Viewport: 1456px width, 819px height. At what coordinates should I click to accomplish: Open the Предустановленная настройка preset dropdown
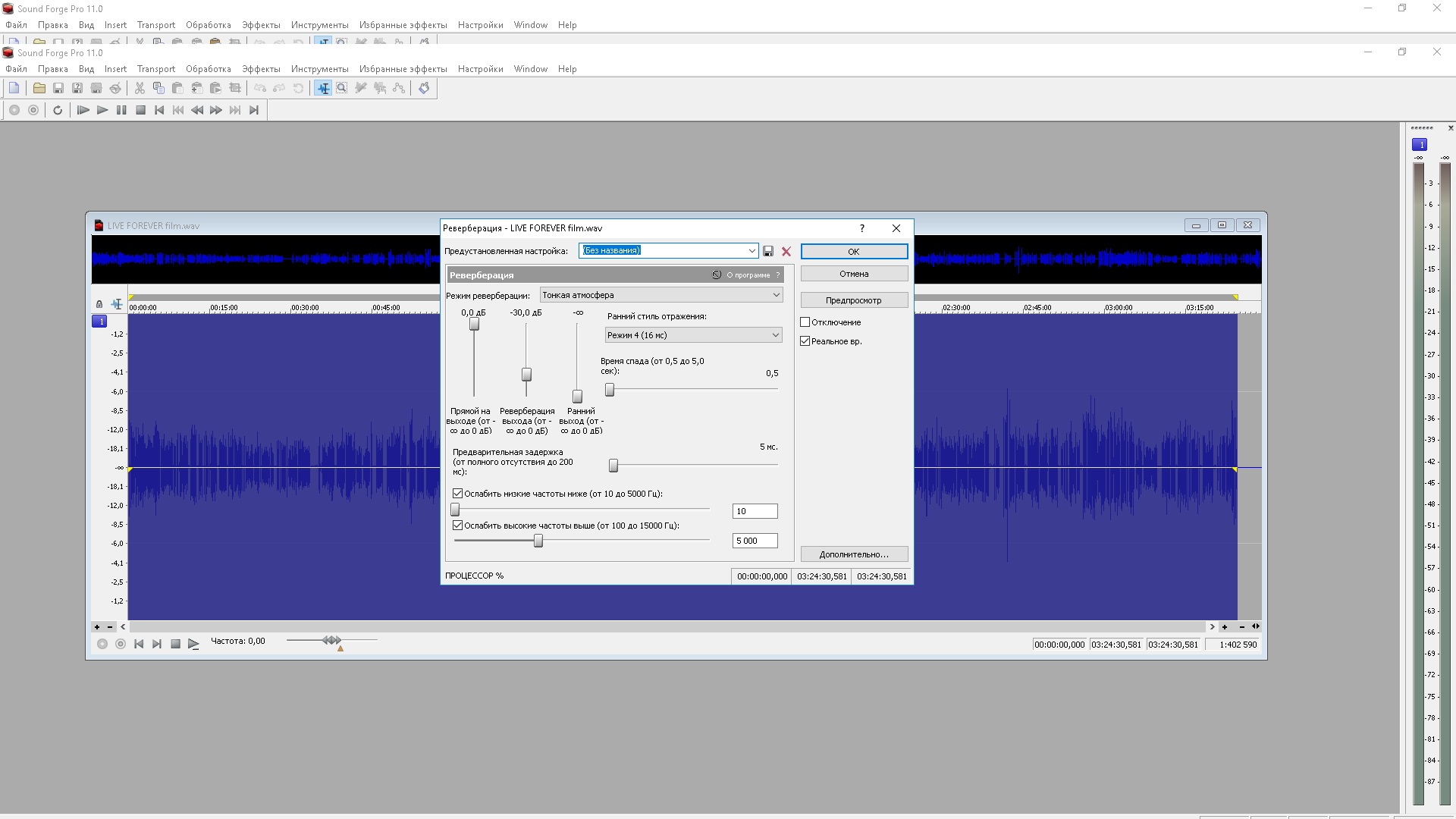coord(752,251)
